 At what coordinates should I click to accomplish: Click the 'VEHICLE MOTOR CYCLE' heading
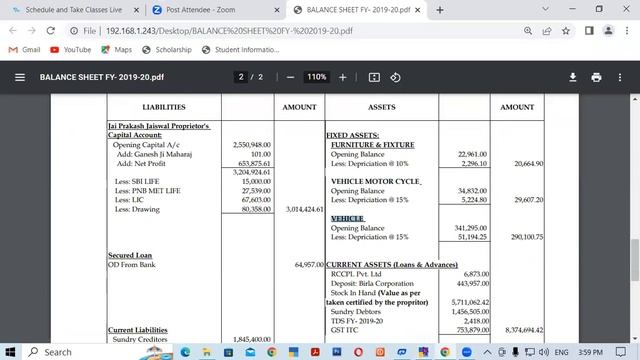pos(376,181)
